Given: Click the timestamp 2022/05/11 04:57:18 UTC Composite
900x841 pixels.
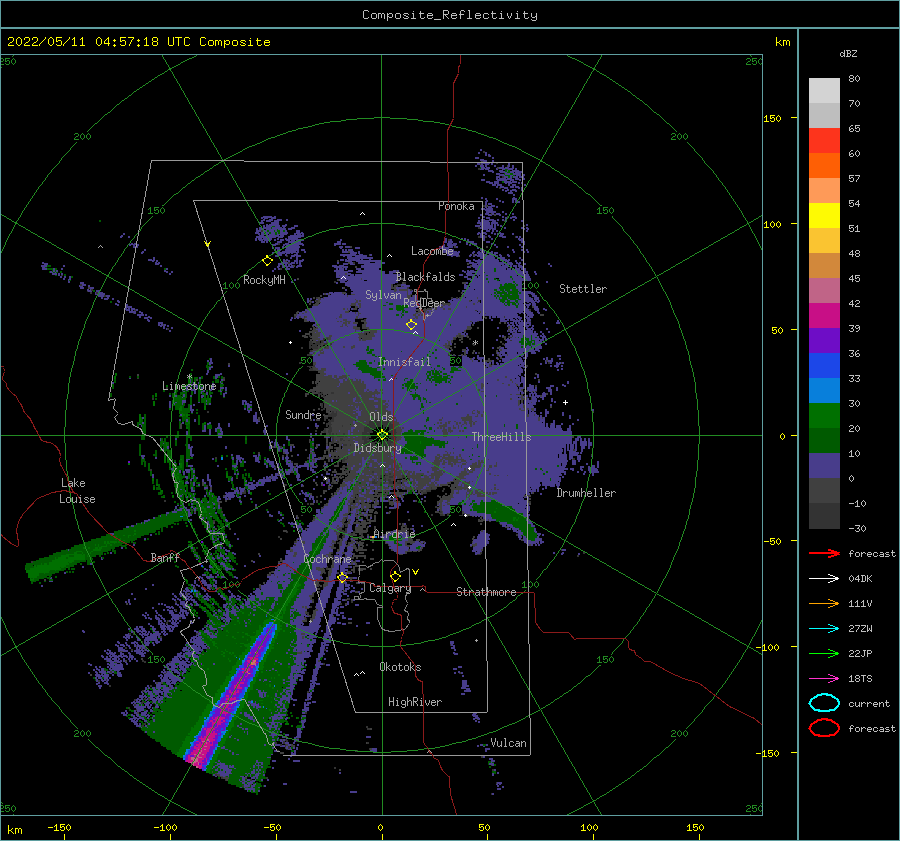Looking at the screenshot, I should pos(138,42).
